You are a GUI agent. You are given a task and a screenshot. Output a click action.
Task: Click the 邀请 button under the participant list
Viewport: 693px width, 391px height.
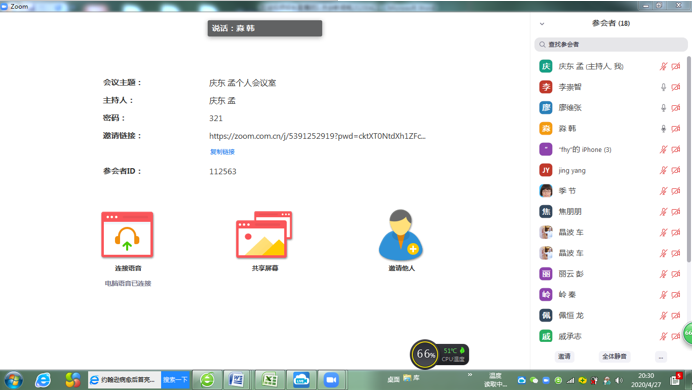point(564,357)
